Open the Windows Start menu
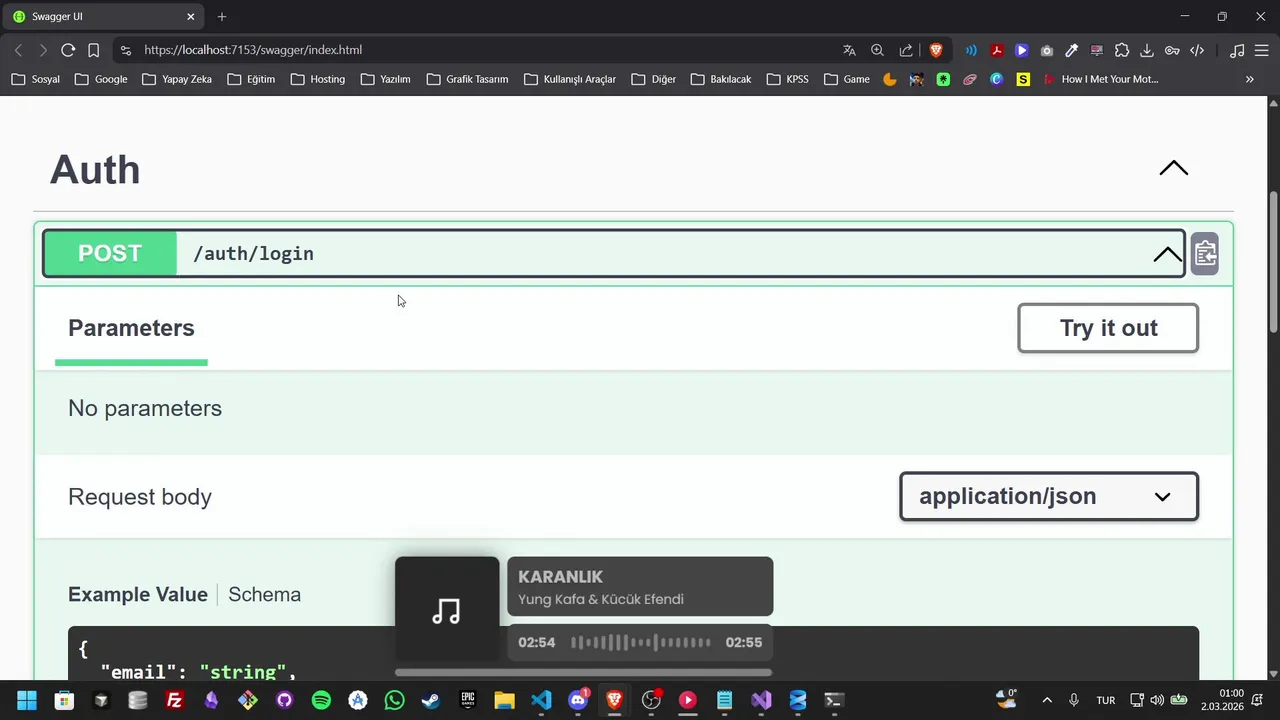 (x=27, y=700)
